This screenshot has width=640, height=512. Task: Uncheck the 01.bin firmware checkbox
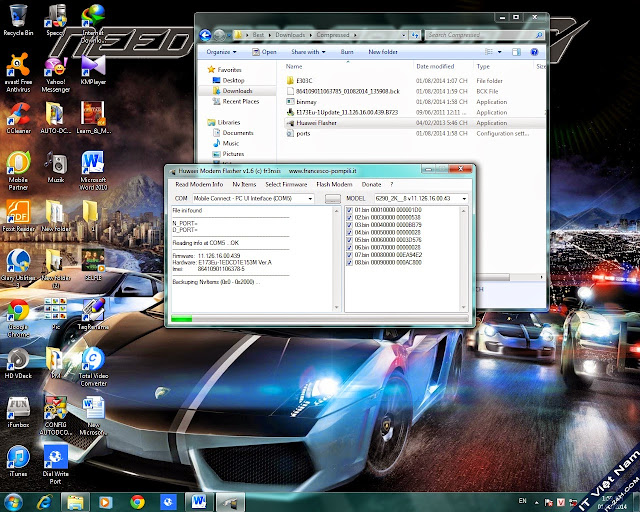tap(349, 210)
